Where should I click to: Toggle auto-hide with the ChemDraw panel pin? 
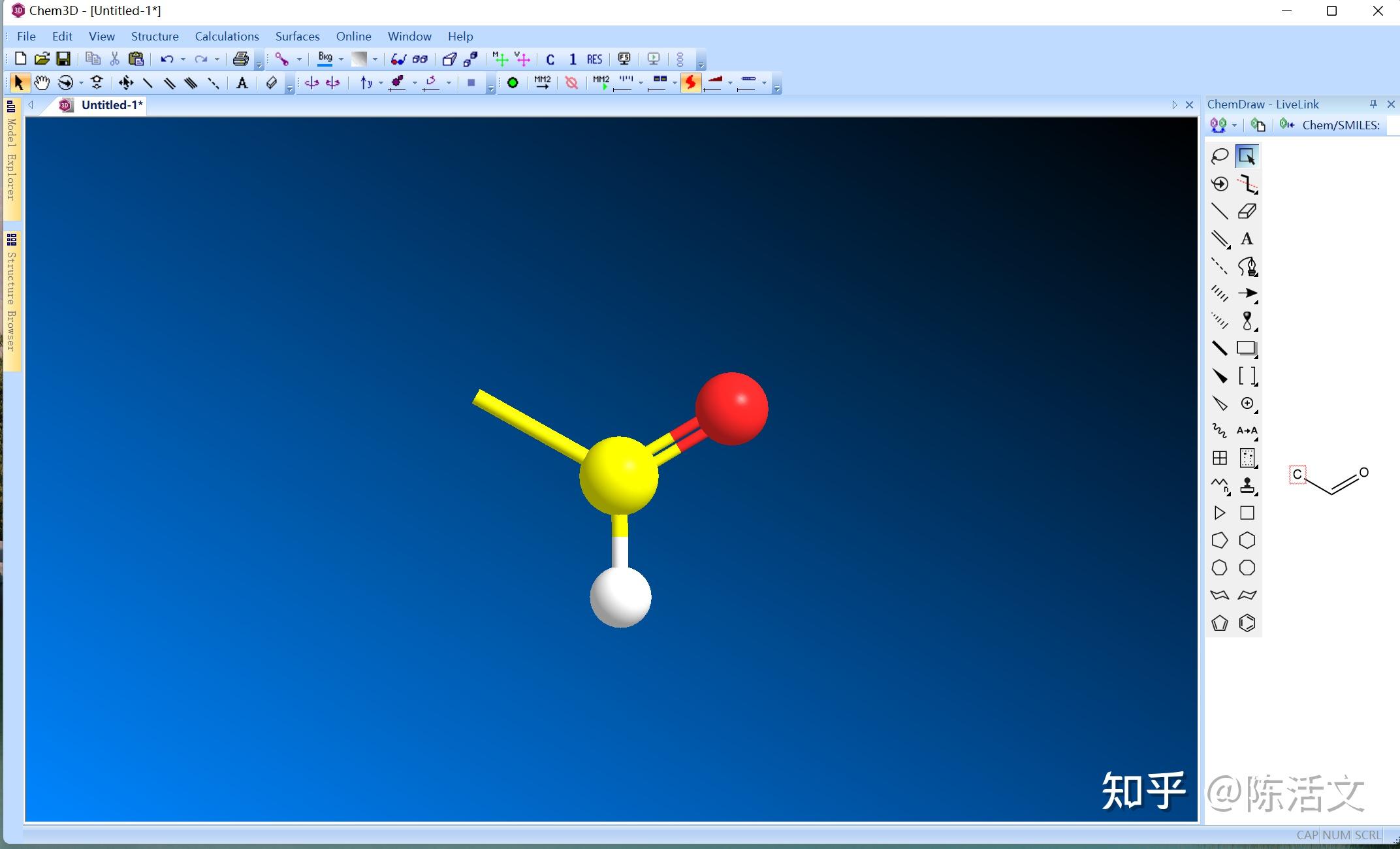pyautogui.click(x=1374, y=104)
